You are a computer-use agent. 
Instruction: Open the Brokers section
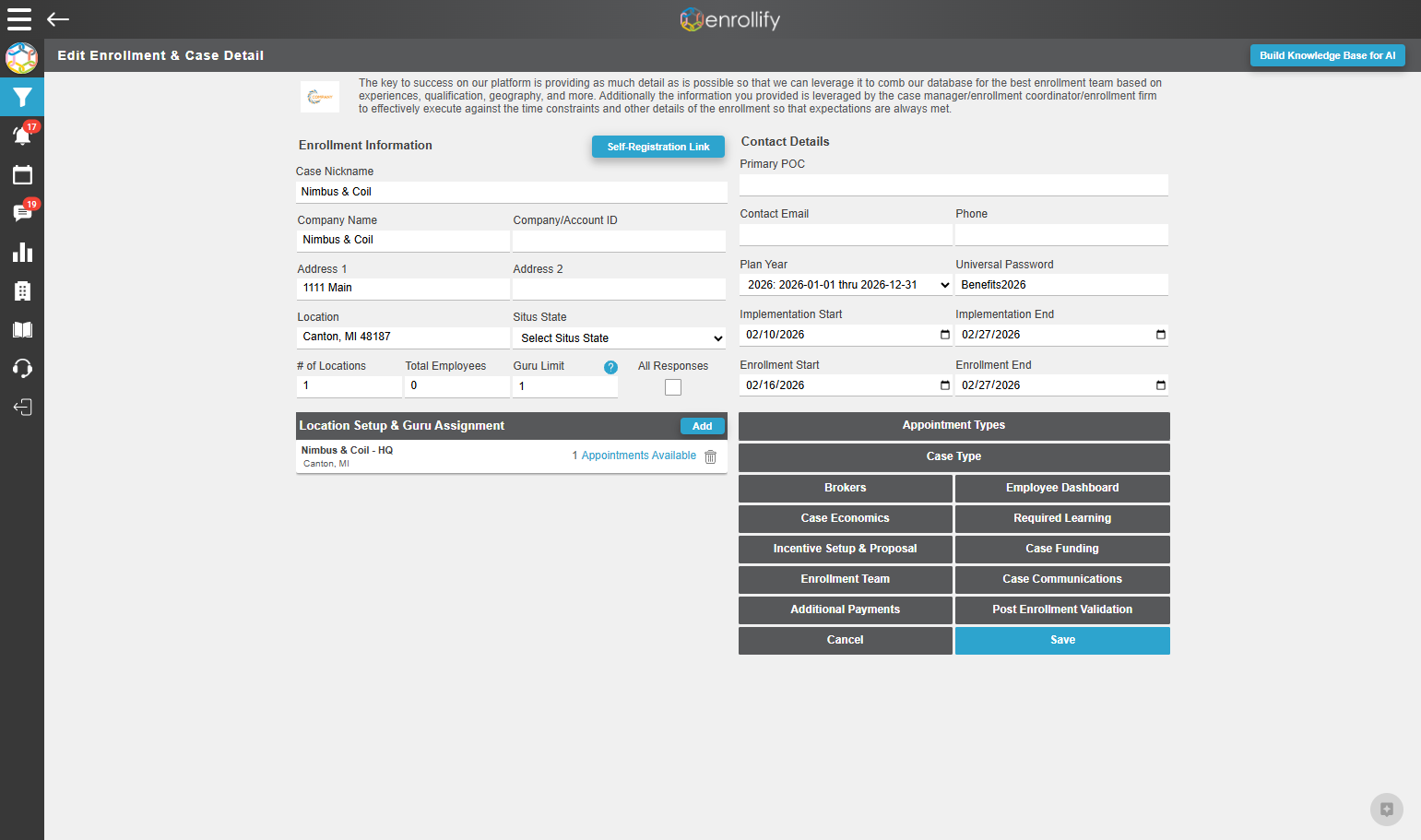pos(846,488)
